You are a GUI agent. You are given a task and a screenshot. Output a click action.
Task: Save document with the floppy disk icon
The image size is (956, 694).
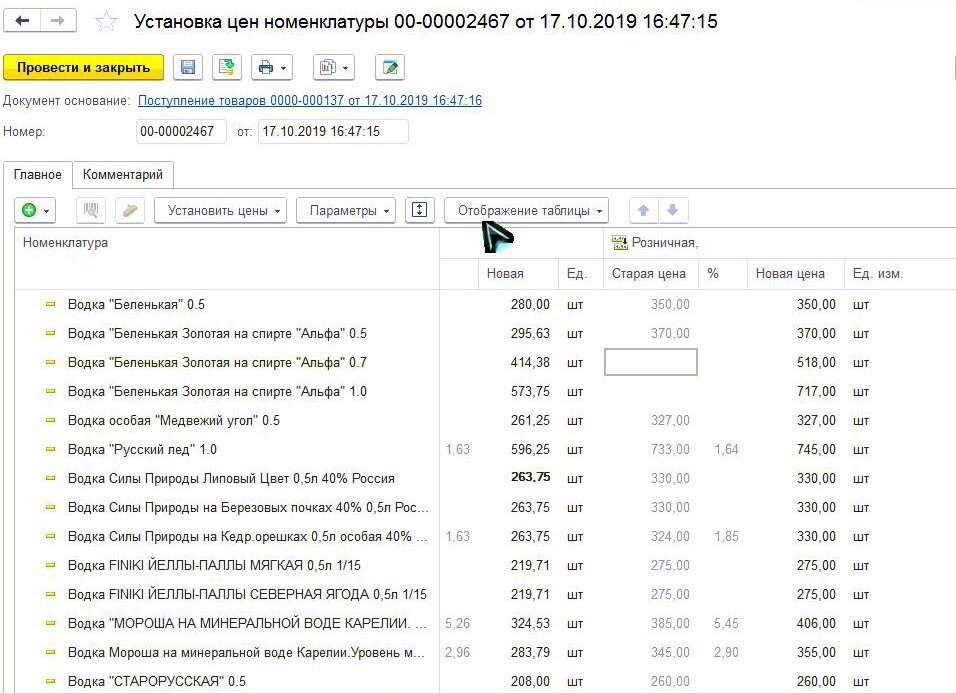[188, 67]
